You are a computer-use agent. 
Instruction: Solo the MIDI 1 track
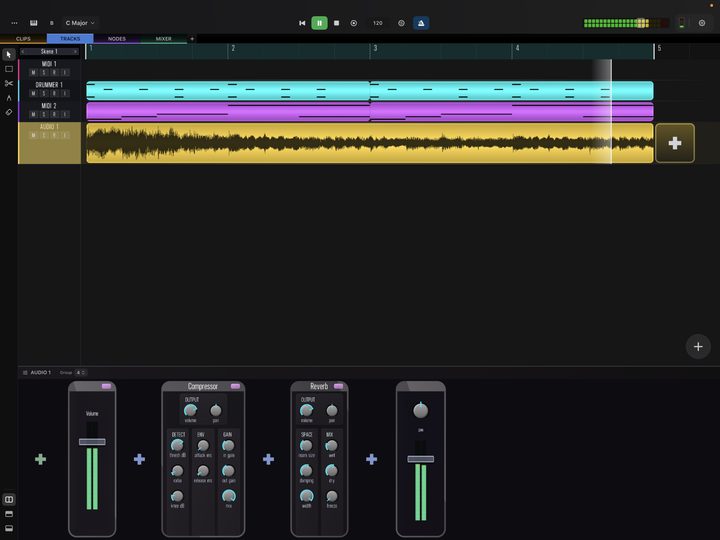pos(44,73)
